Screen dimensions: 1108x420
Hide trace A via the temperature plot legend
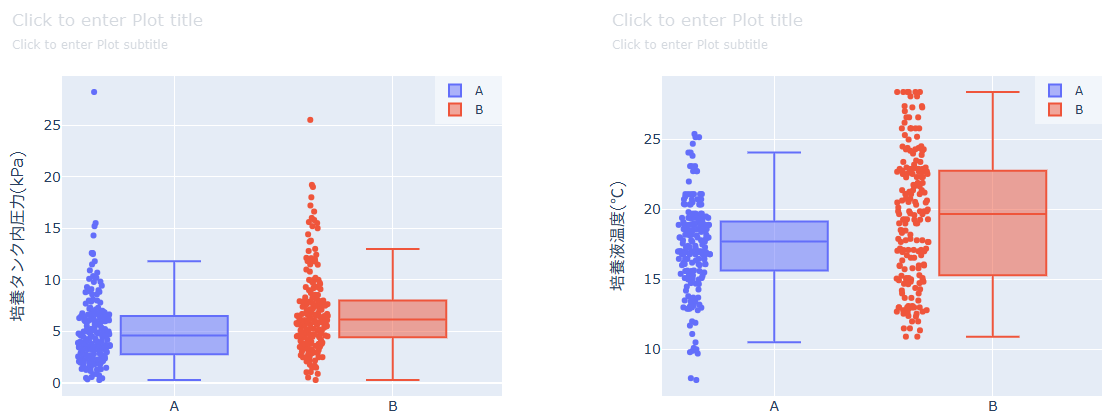(x=1079, y=90)
